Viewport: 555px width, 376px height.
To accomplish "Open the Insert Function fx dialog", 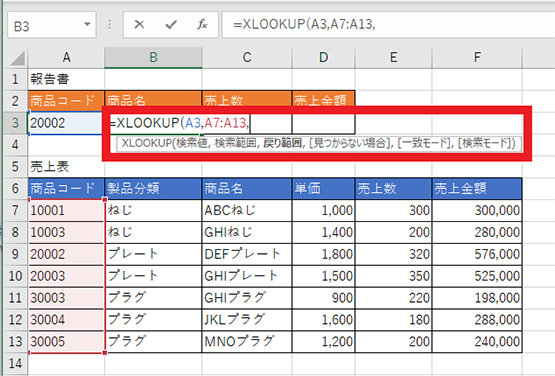I will 202,24.
